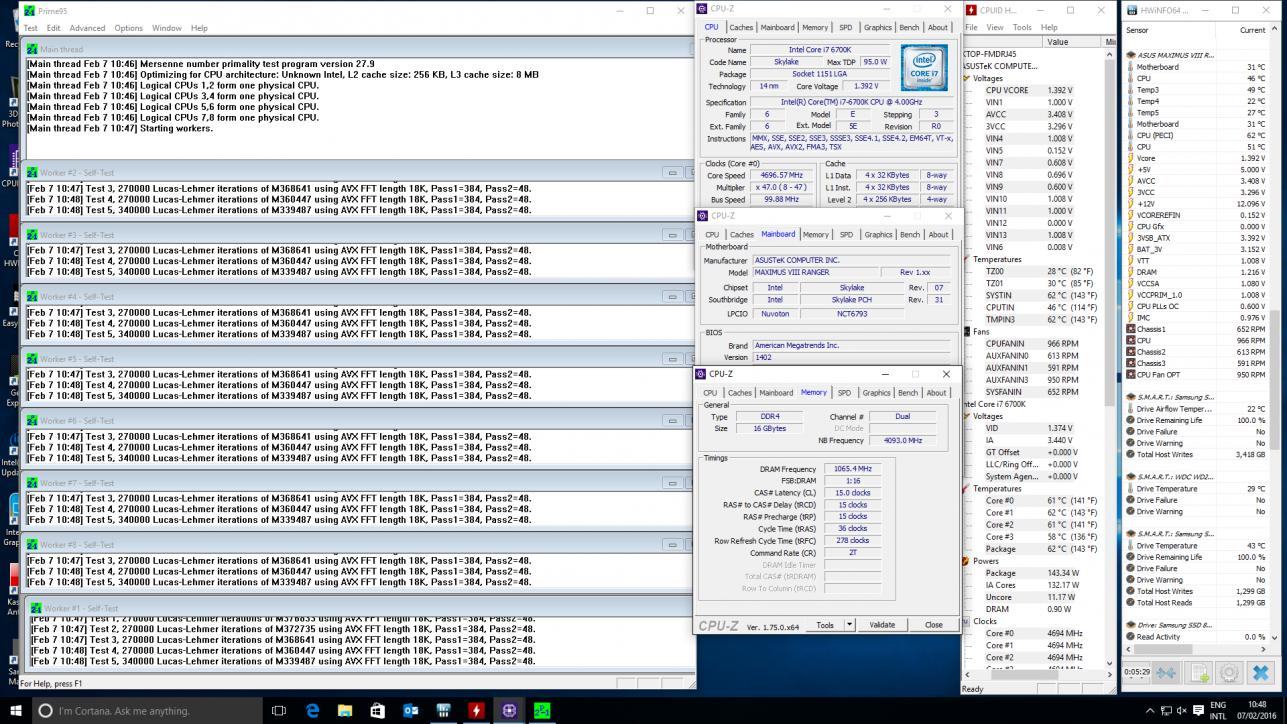Click the Validate button in CPU-Z
Screen dimensions: 1287x724
coord(882,625)
